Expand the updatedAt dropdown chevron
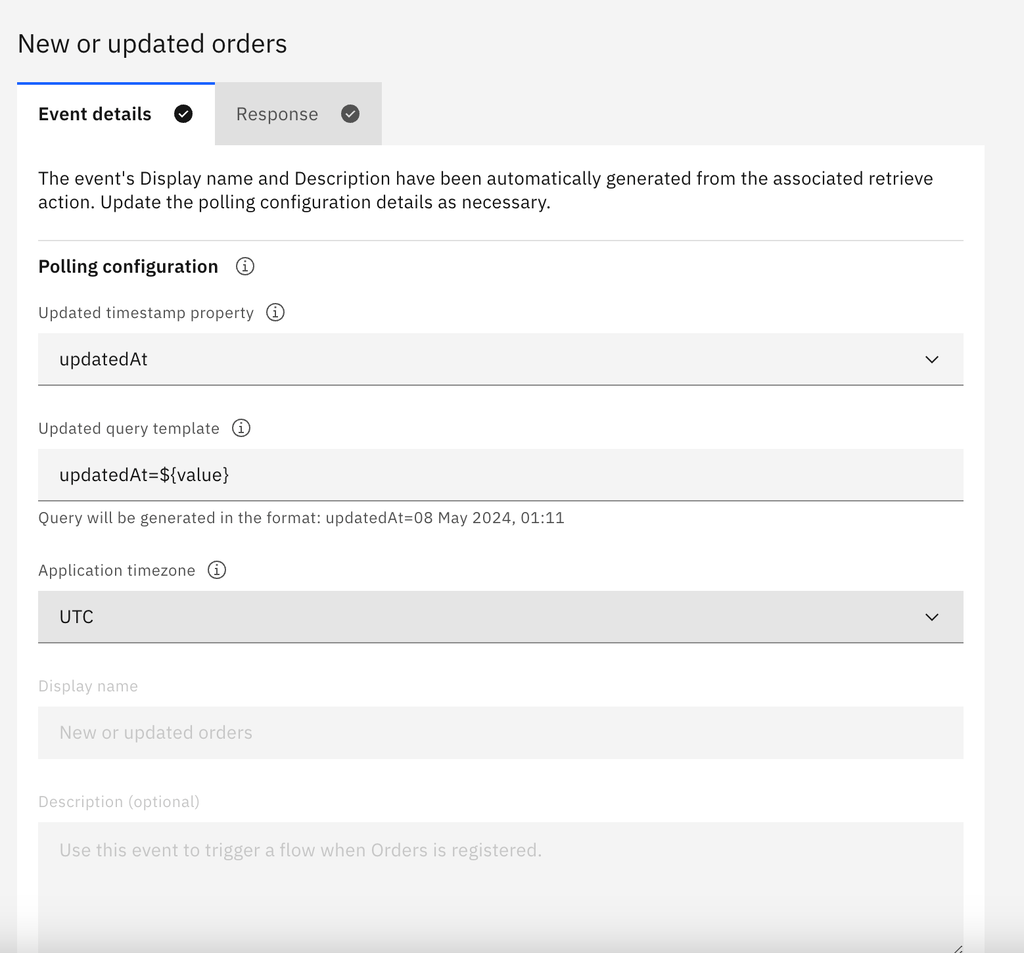This screenshot has width=1024, height=953. pos(932,359)
